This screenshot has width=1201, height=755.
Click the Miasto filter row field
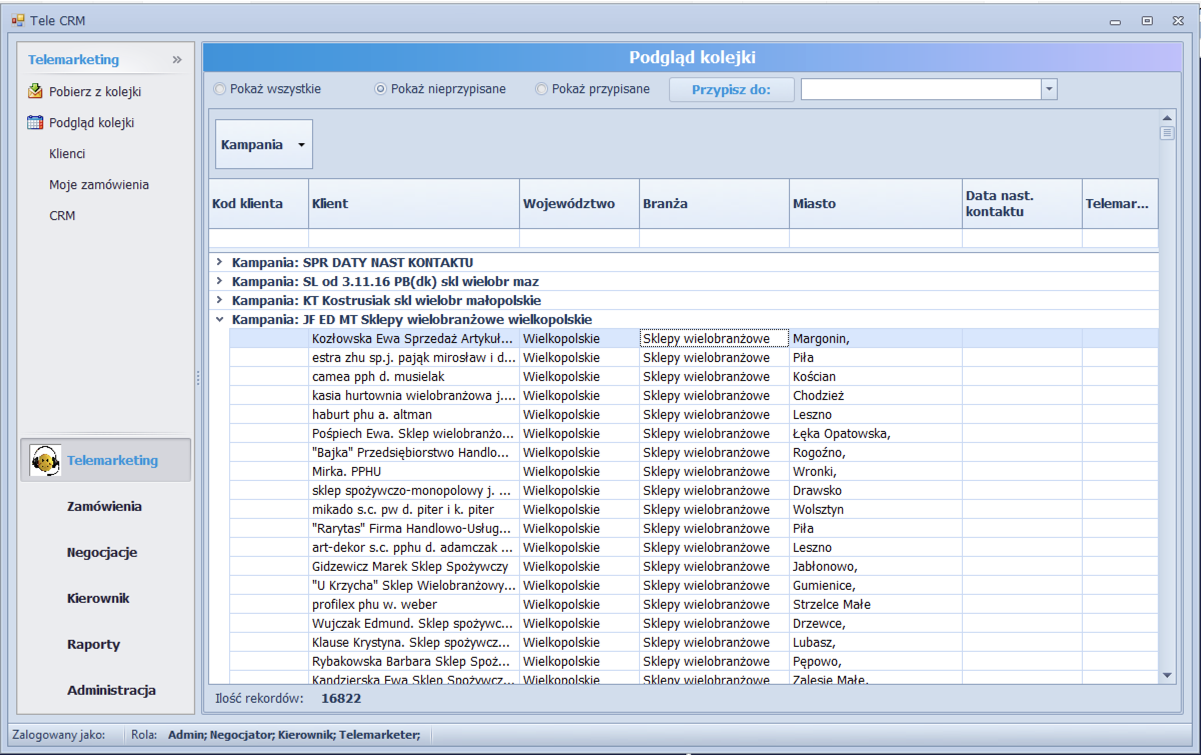[x=876, y=238]
